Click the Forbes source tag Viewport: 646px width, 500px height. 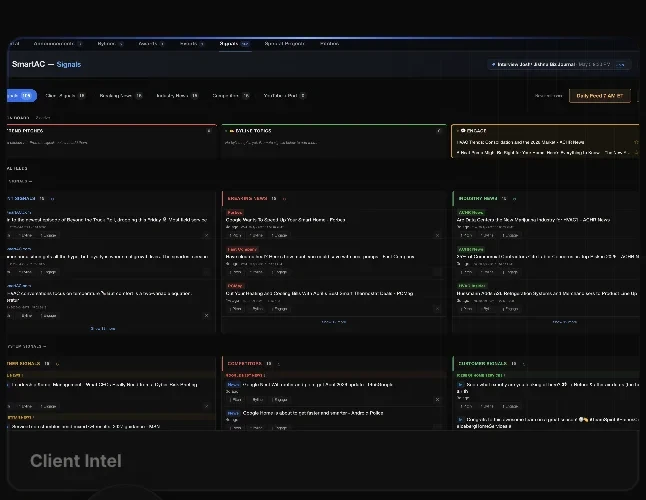[x=234, y=213]
